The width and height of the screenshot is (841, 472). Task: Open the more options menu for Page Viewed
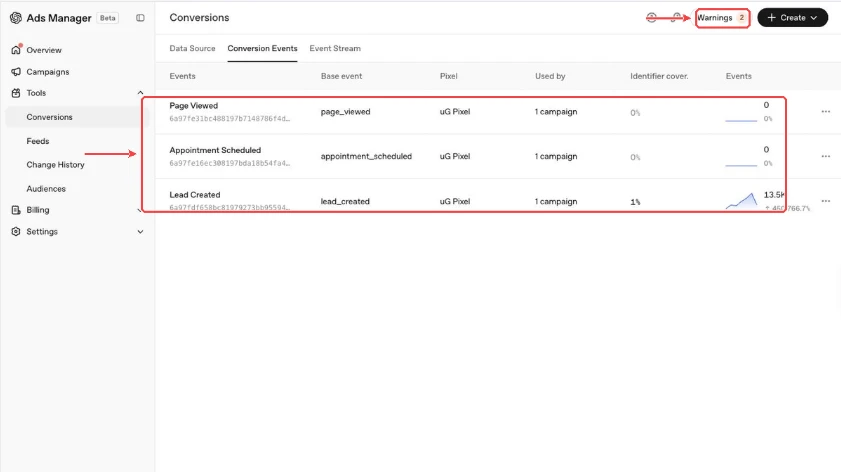[825, 112]
